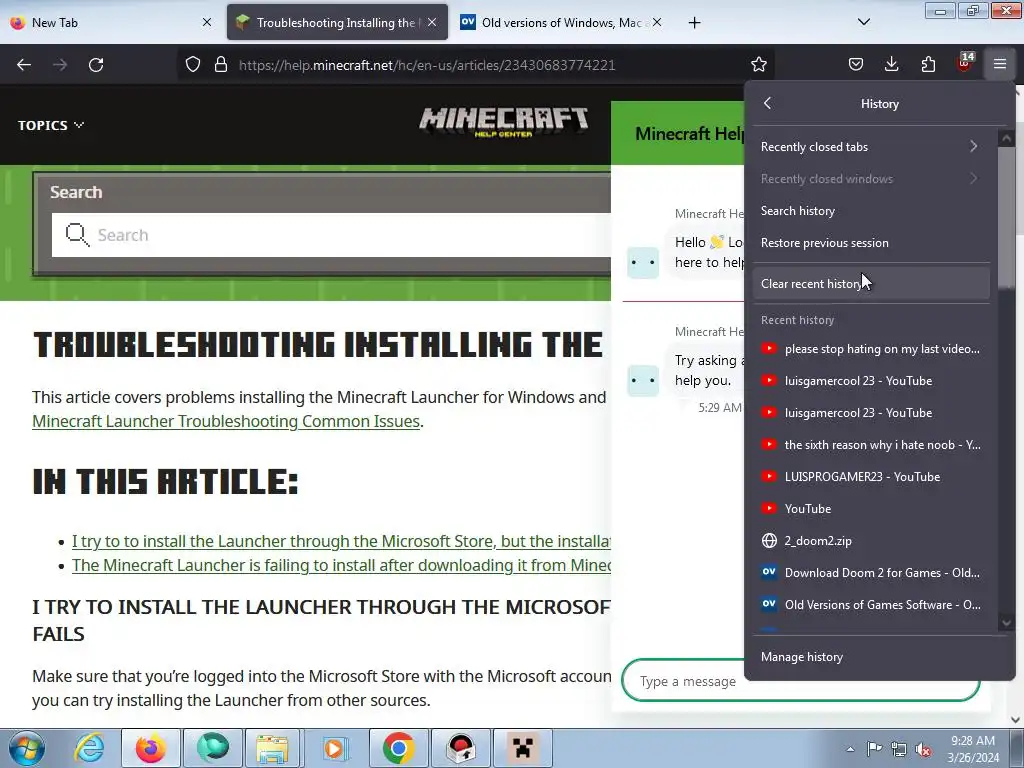Click the site padlock security icon
This screenshot has width=1024, height=768.
(221, 65)
